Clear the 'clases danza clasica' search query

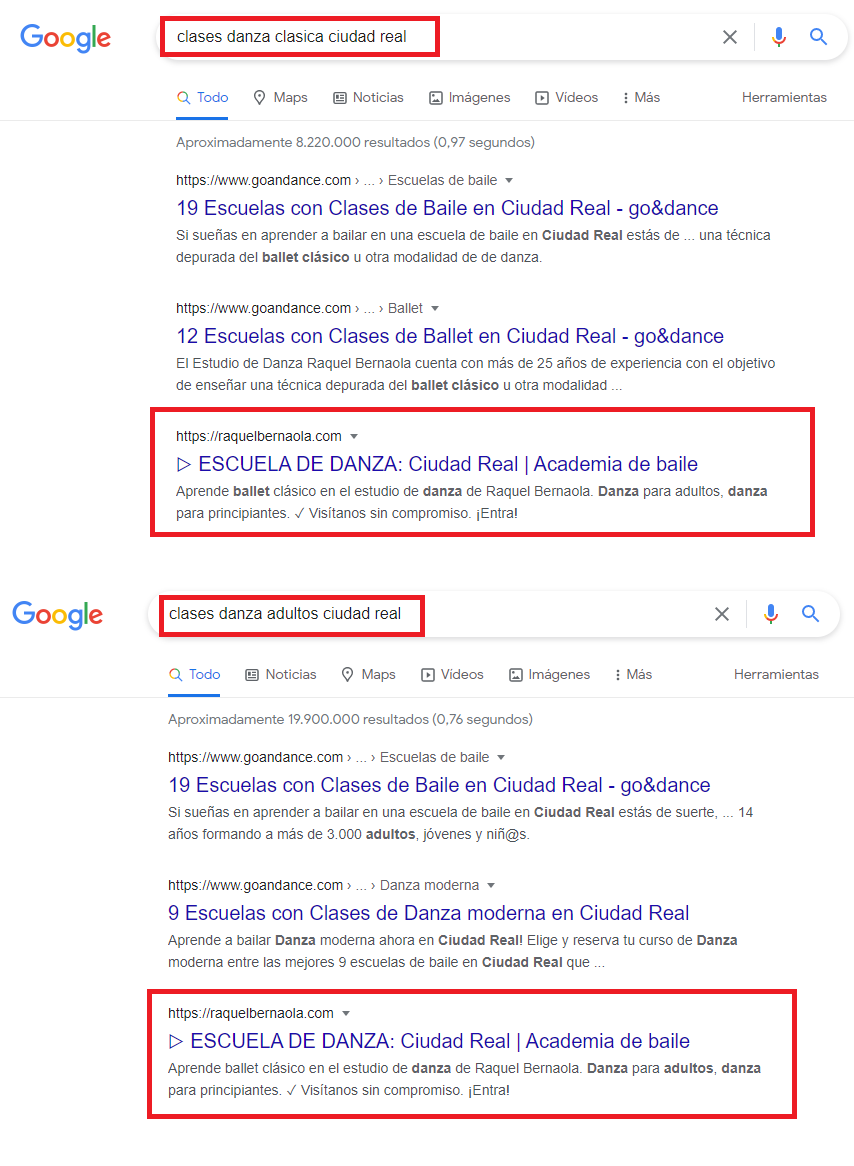click(730, 36)
